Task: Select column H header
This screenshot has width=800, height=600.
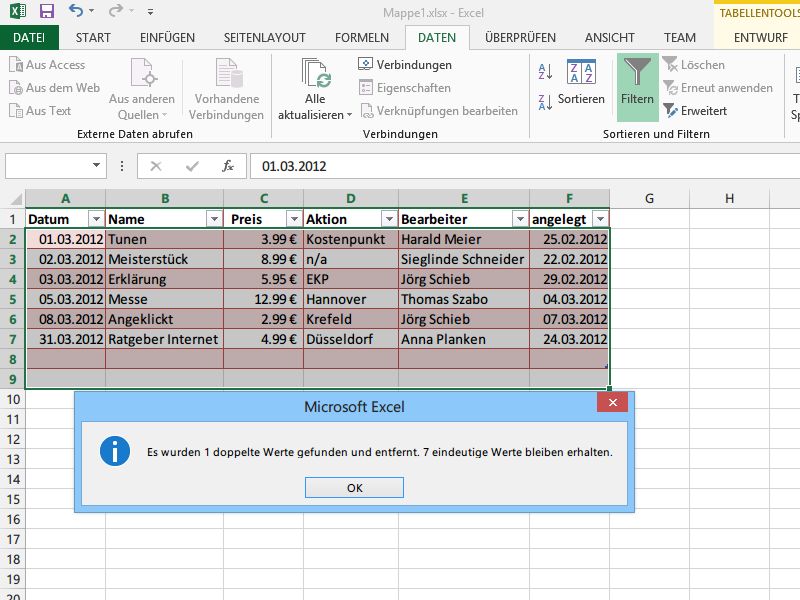Action: 730,198
